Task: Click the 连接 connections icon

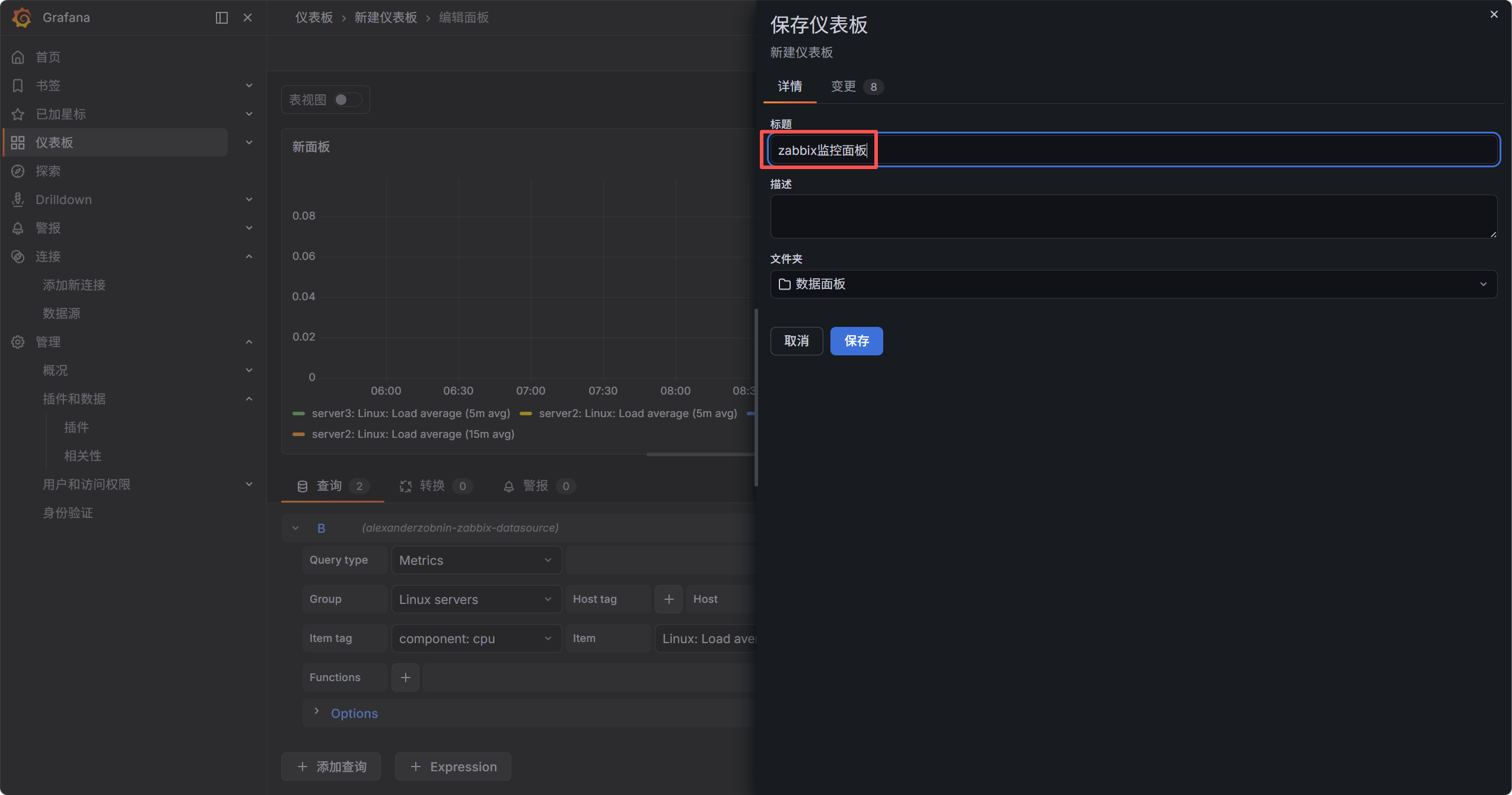Action: [x=18, y=256]
